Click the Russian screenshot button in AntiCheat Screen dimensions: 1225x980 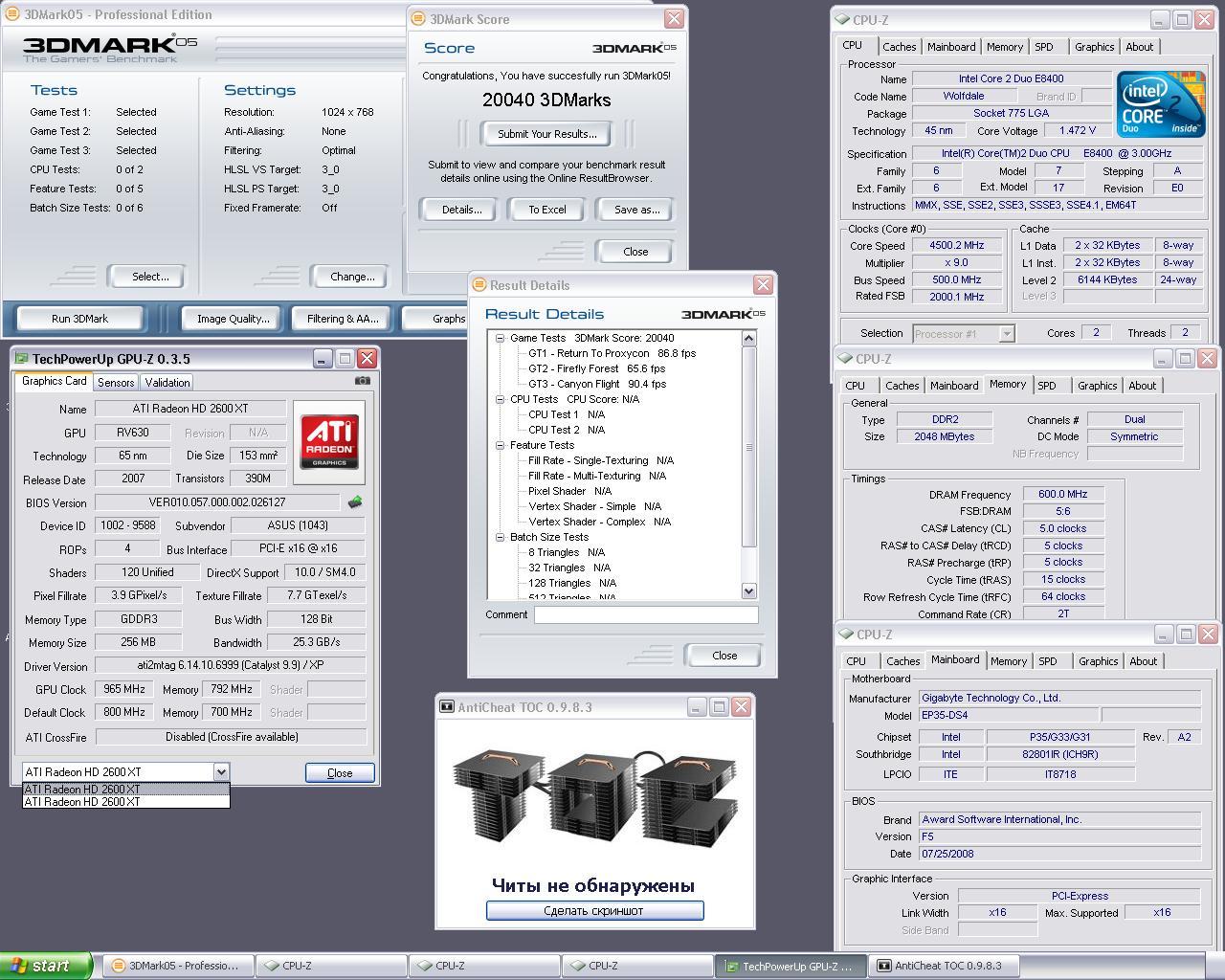[x=594, y=910]
